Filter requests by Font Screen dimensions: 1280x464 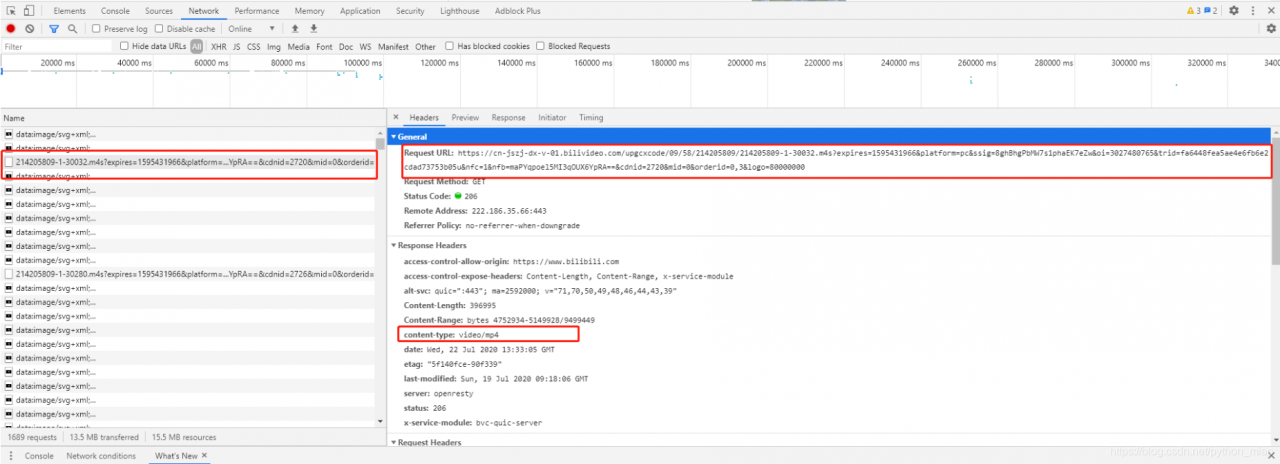pyautogui.click(x=325, y=46)
